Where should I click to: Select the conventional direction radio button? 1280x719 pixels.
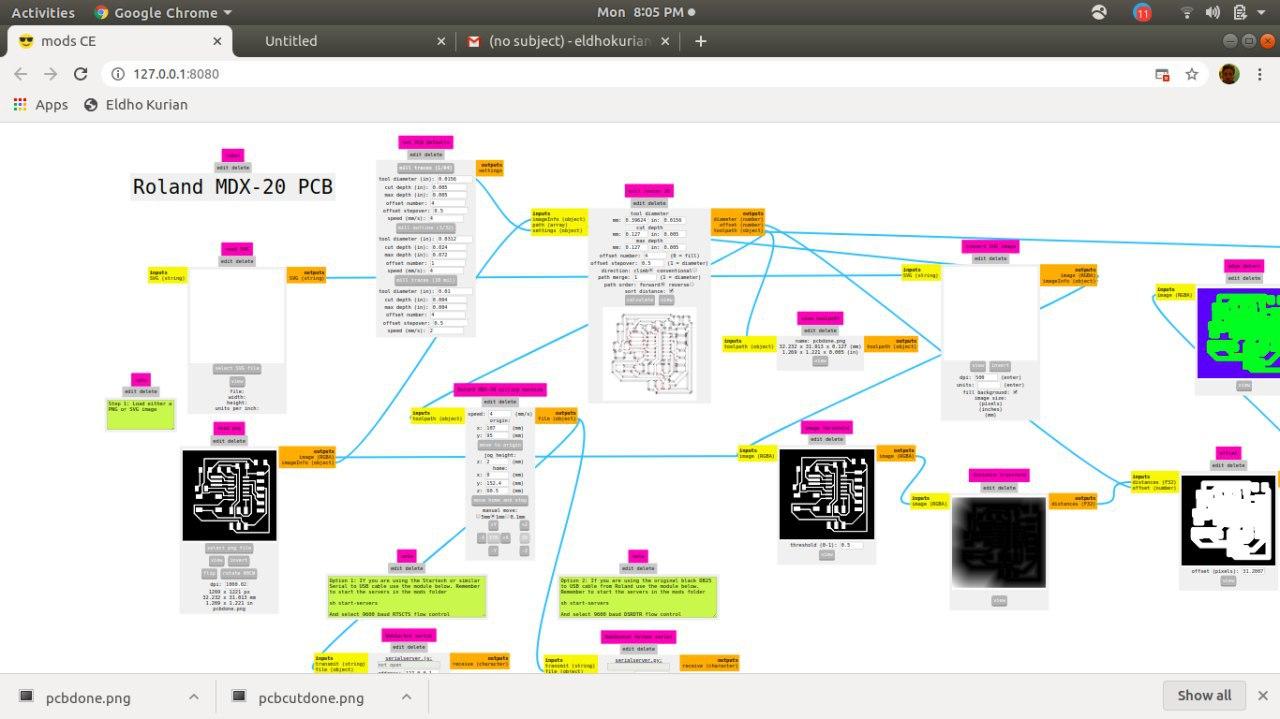click(695, 271)
